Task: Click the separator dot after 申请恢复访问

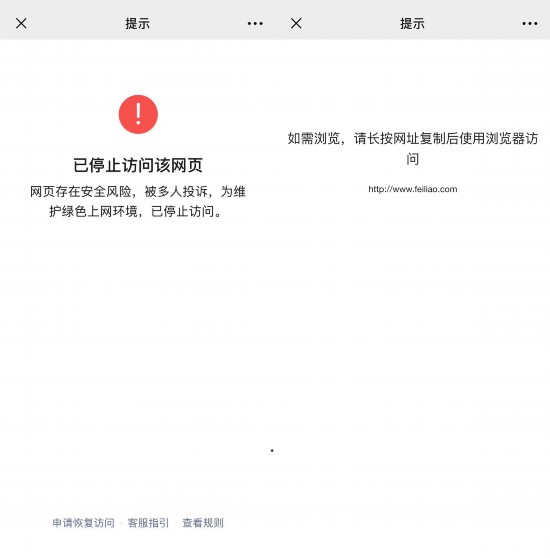Action: tap(121, 523)
